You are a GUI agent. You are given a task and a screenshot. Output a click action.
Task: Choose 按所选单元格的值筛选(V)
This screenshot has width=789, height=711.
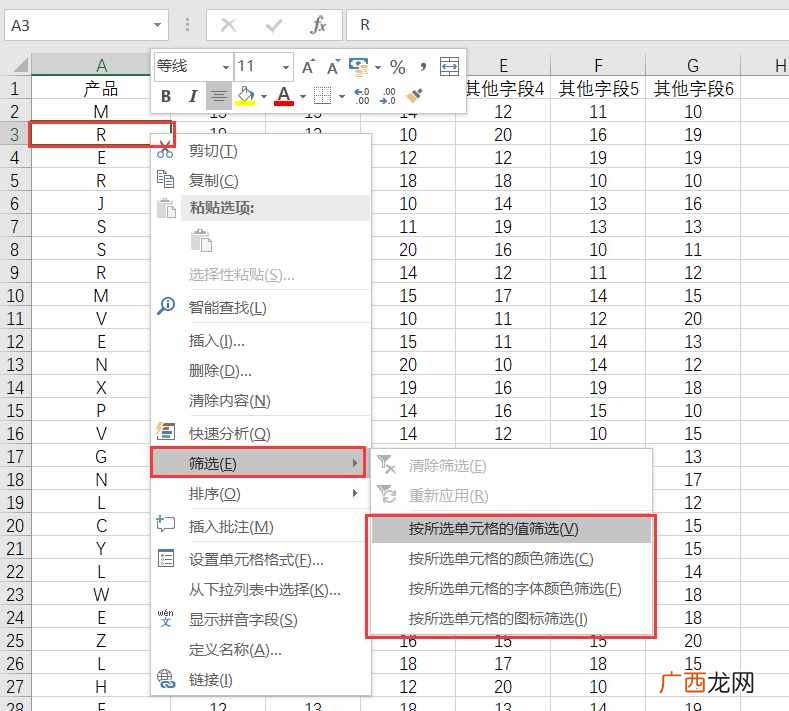511,529
